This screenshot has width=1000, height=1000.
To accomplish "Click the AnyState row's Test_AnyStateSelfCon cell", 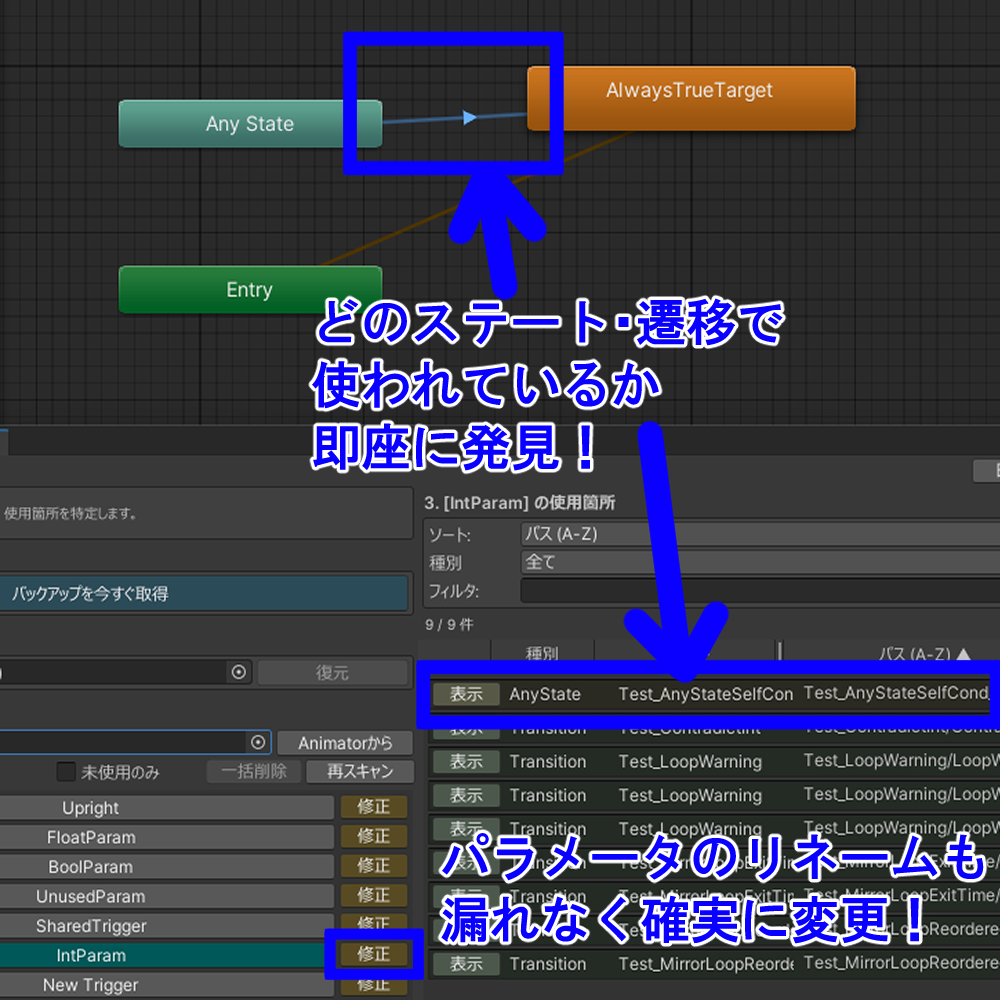I will pos(705,694).
